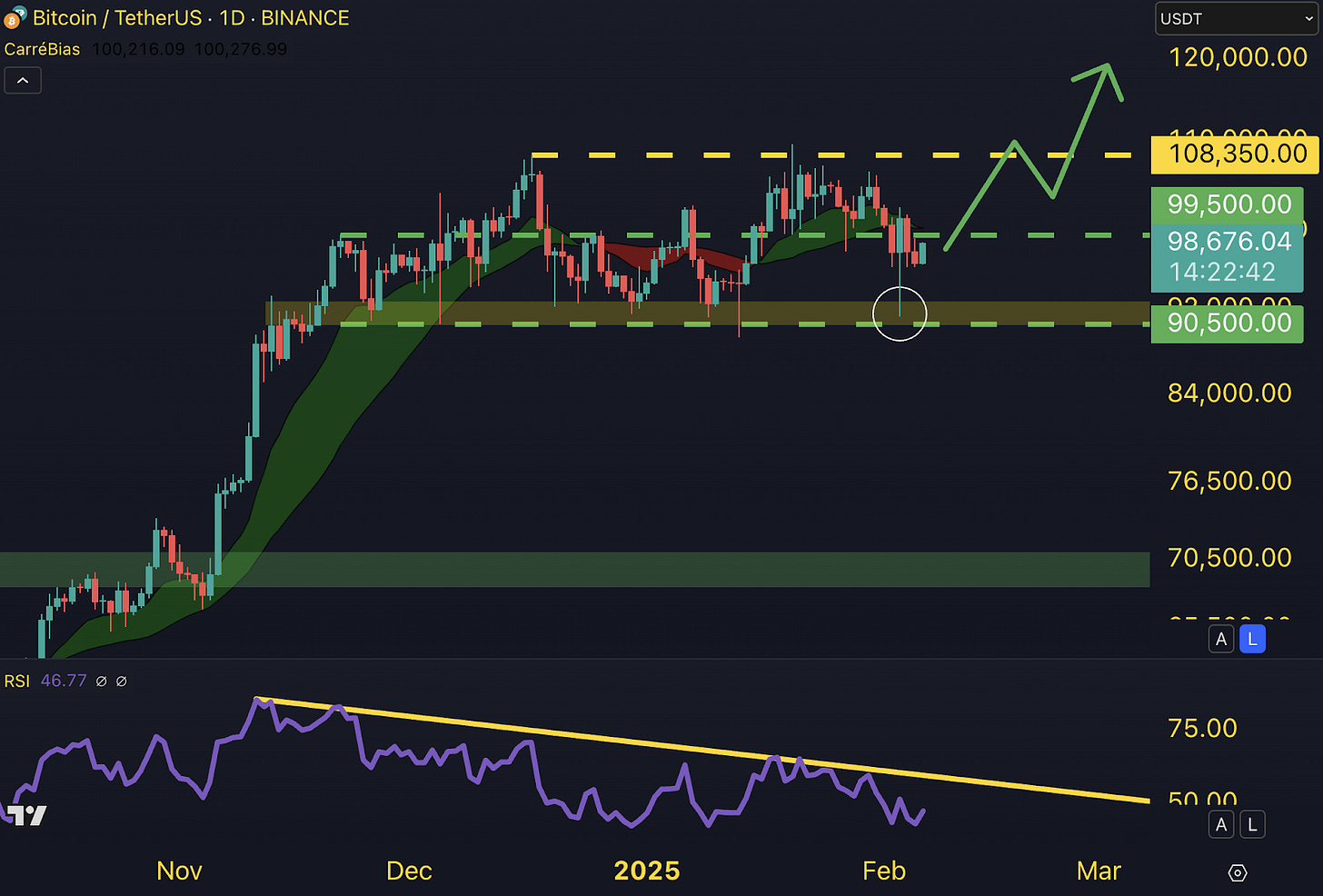Click the 75.00 RSI axis label
This screenshot has height=896, width=1323.
[1202, 728]
